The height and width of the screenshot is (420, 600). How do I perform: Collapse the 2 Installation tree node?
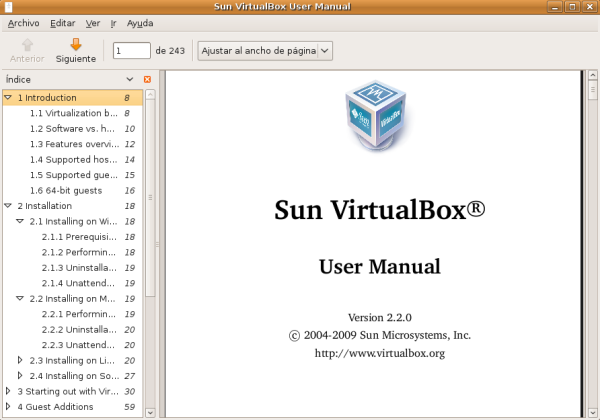point(8,205)
